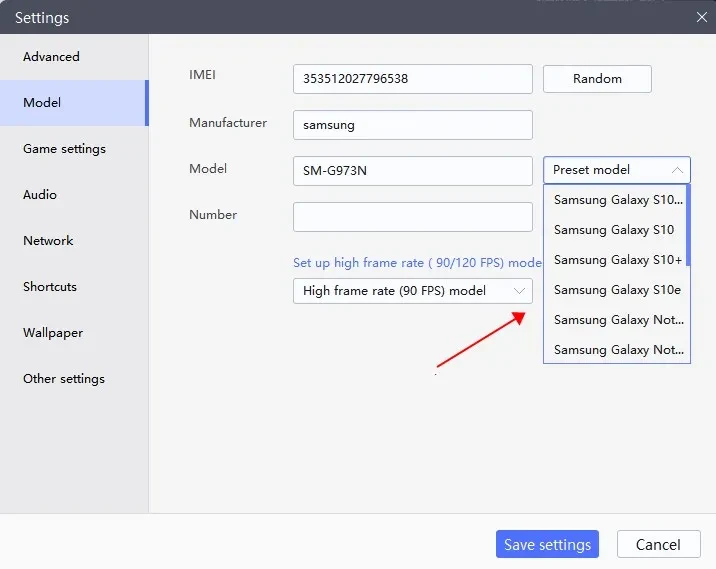Open Other settings tab

(x=74, y=379)
